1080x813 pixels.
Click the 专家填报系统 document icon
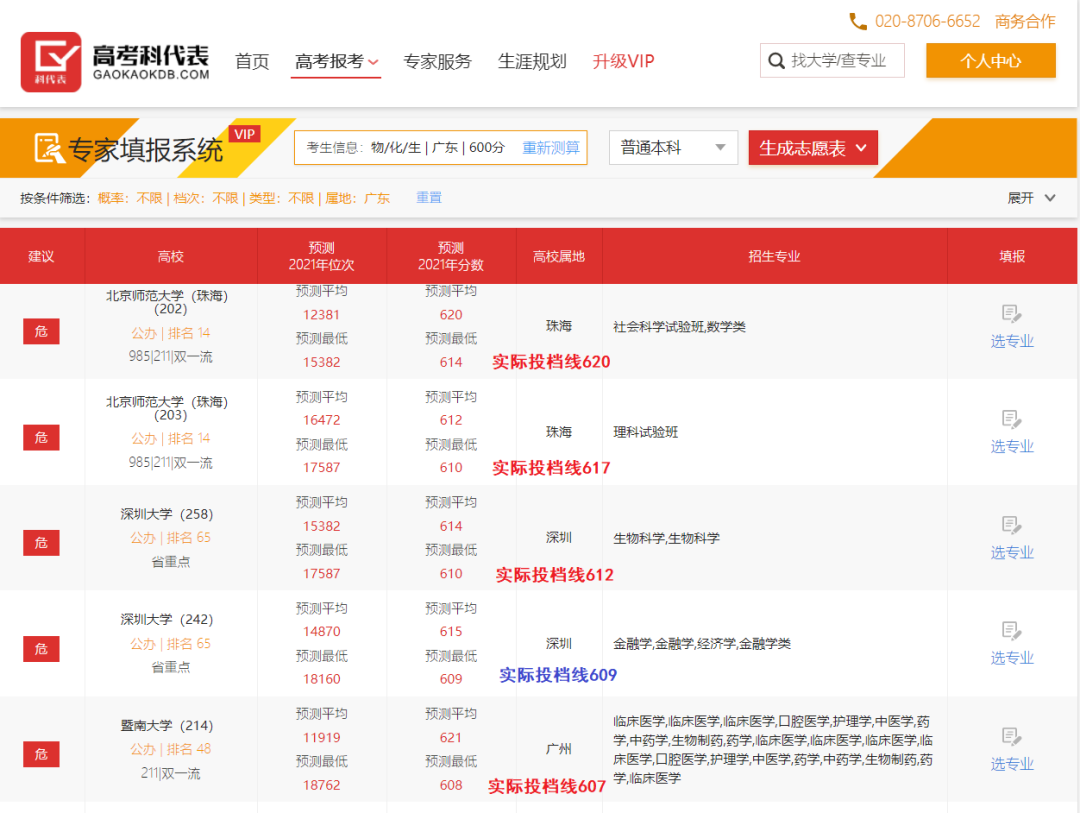[50, 148]
